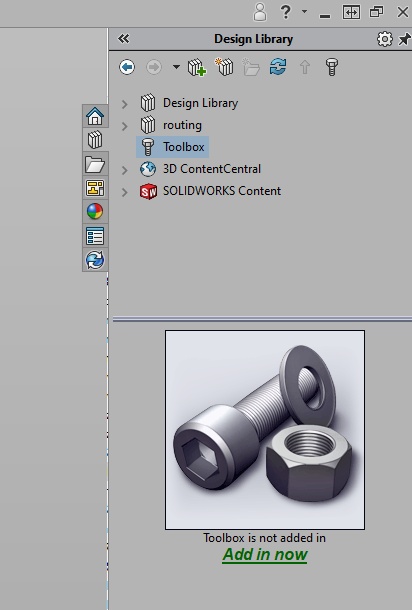Open View Palette task pane tab

[x=95, y=188]
